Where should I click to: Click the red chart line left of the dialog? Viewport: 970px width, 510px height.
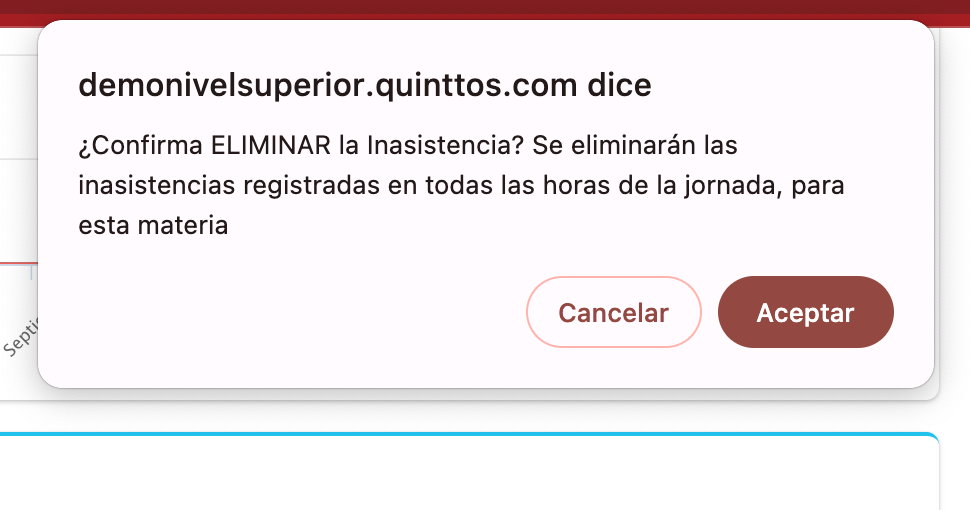tap(19, 263)
